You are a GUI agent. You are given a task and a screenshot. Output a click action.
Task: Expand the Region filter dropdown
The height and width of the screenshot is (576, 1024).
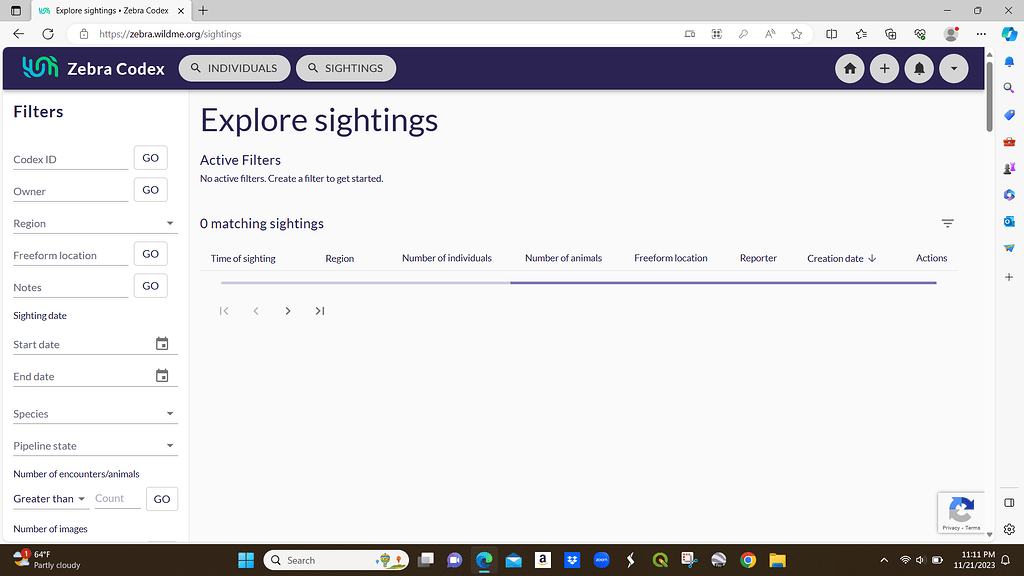(95, 223)
